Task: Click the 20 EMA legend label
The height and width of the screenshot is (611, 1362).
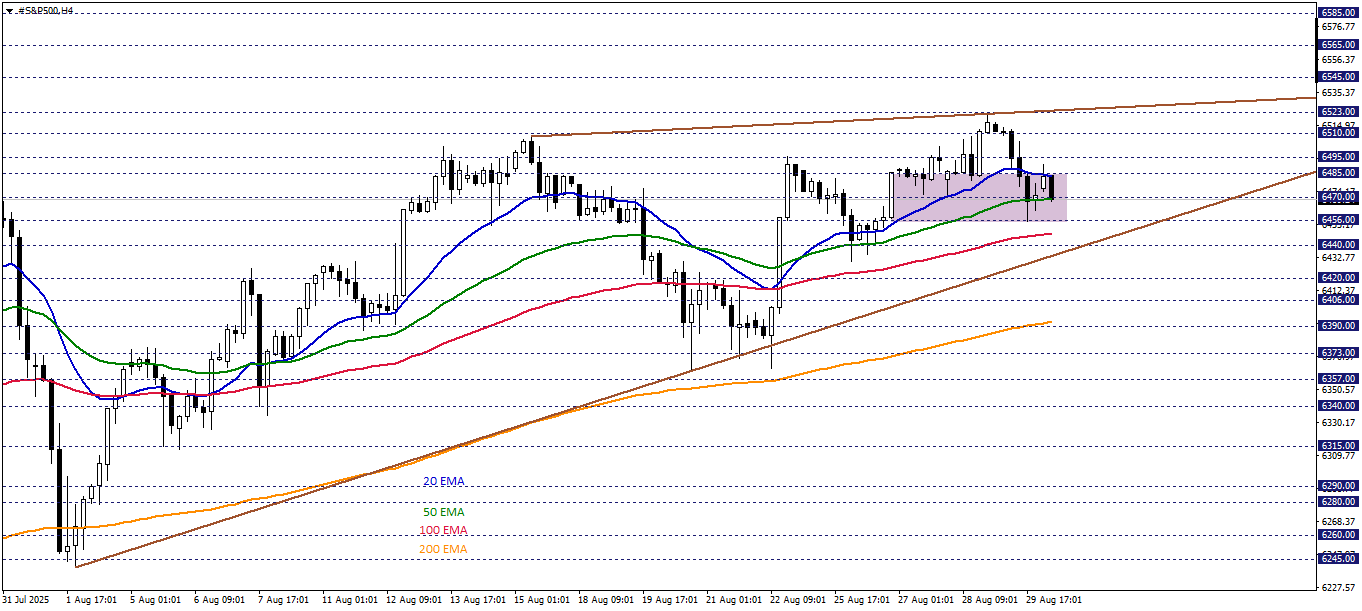Action: pyautogui.click(x=444, y=481)
